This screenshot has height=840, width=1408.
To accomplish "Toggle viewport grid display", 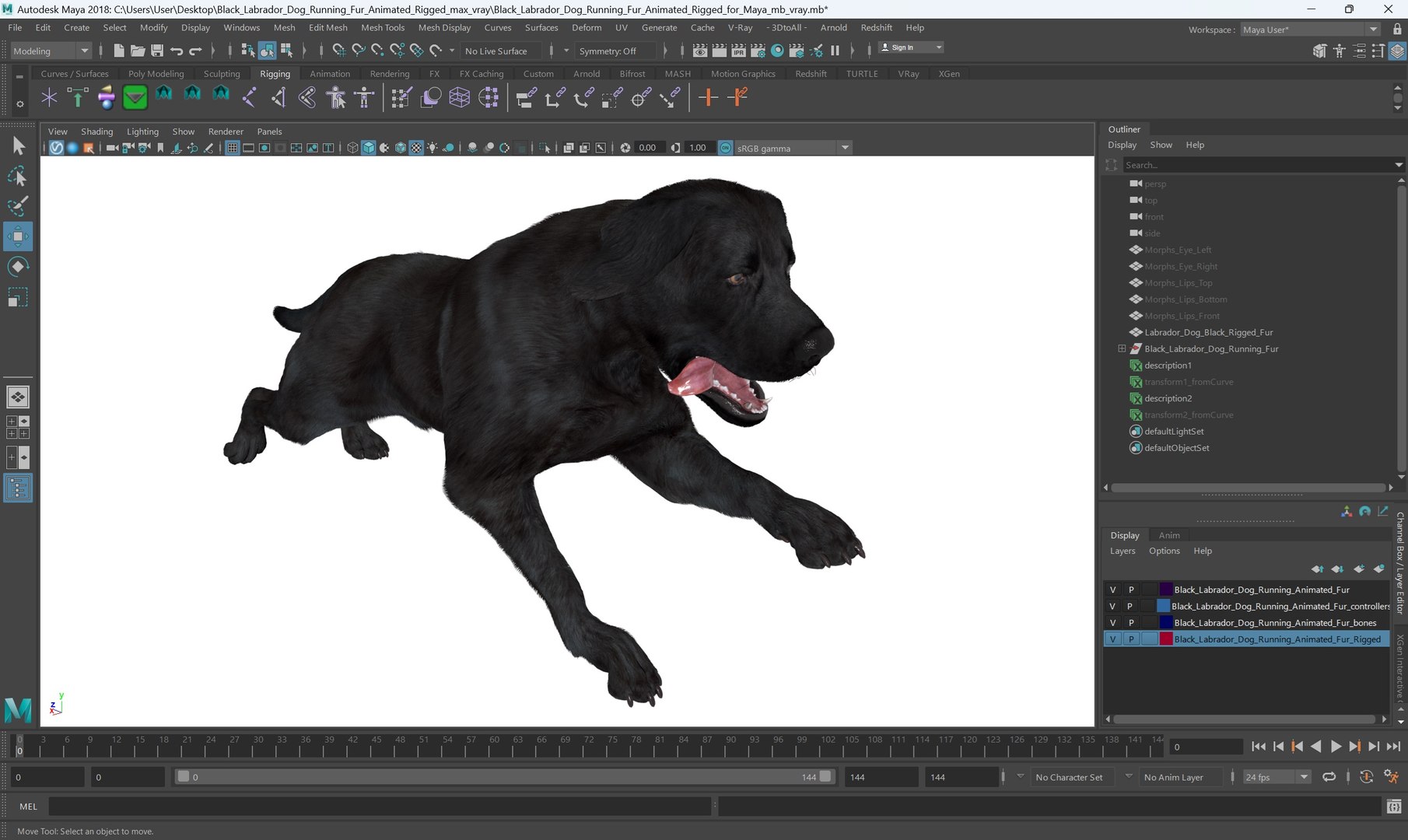I will pos(232,148).
